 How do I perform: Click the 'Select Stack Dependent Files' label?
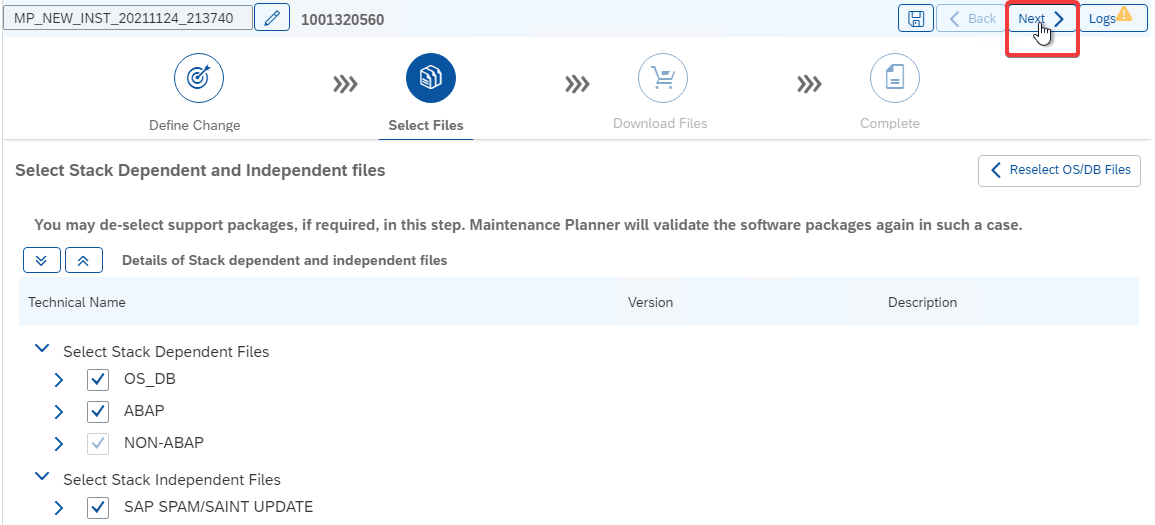pos(166,352)
